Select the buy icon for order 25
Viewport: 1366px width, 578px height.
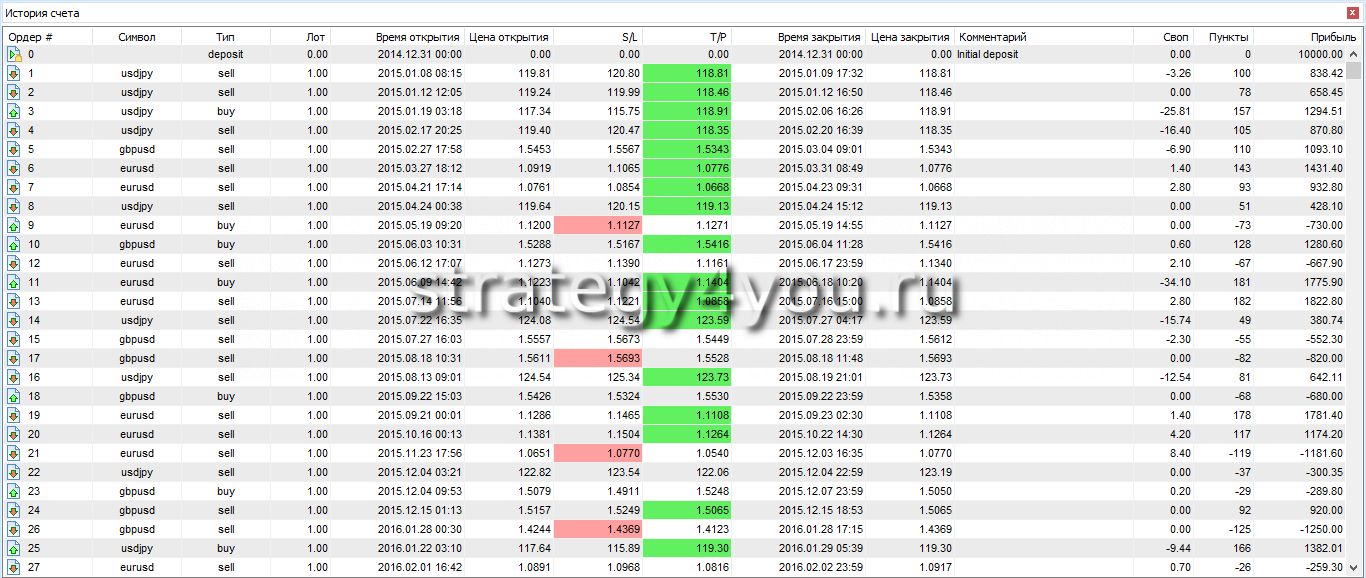point(14,549)
